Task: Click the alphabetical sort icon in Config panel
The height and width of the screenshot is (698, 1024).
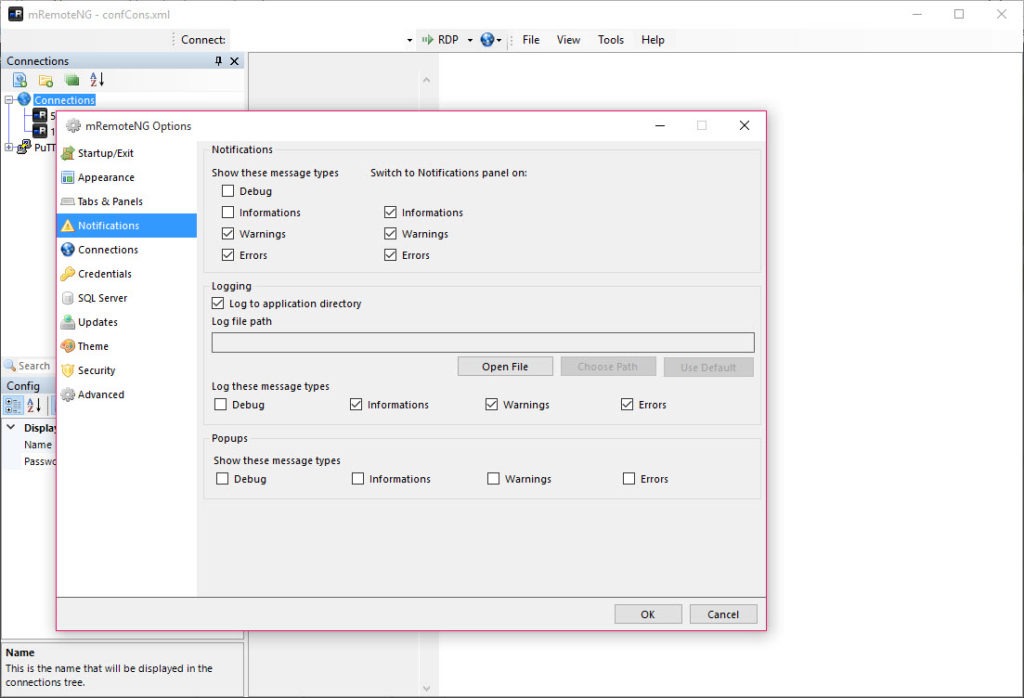Action: [x=34, y=405]
